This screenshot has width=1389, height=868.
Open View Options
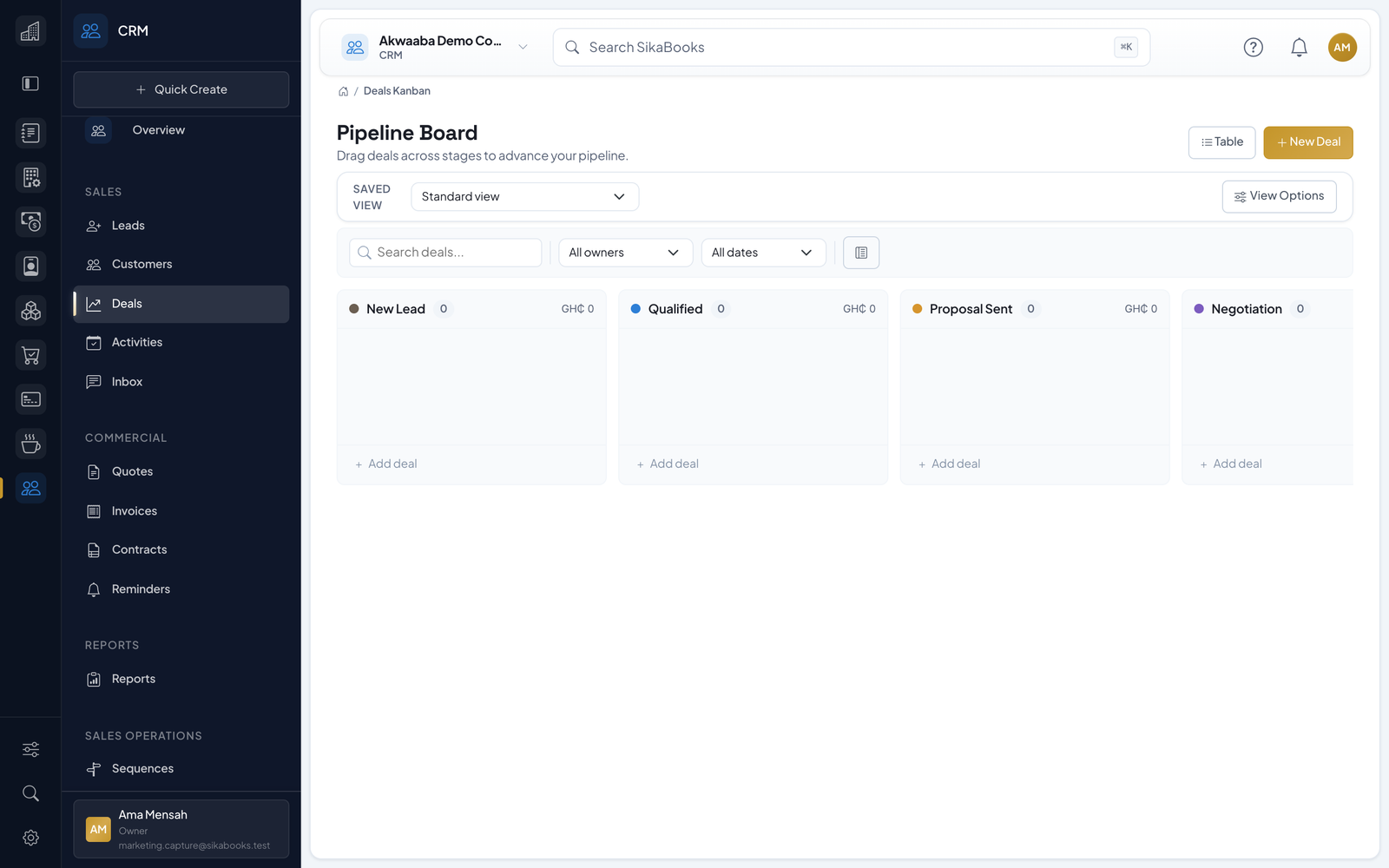click(1279, 197)
